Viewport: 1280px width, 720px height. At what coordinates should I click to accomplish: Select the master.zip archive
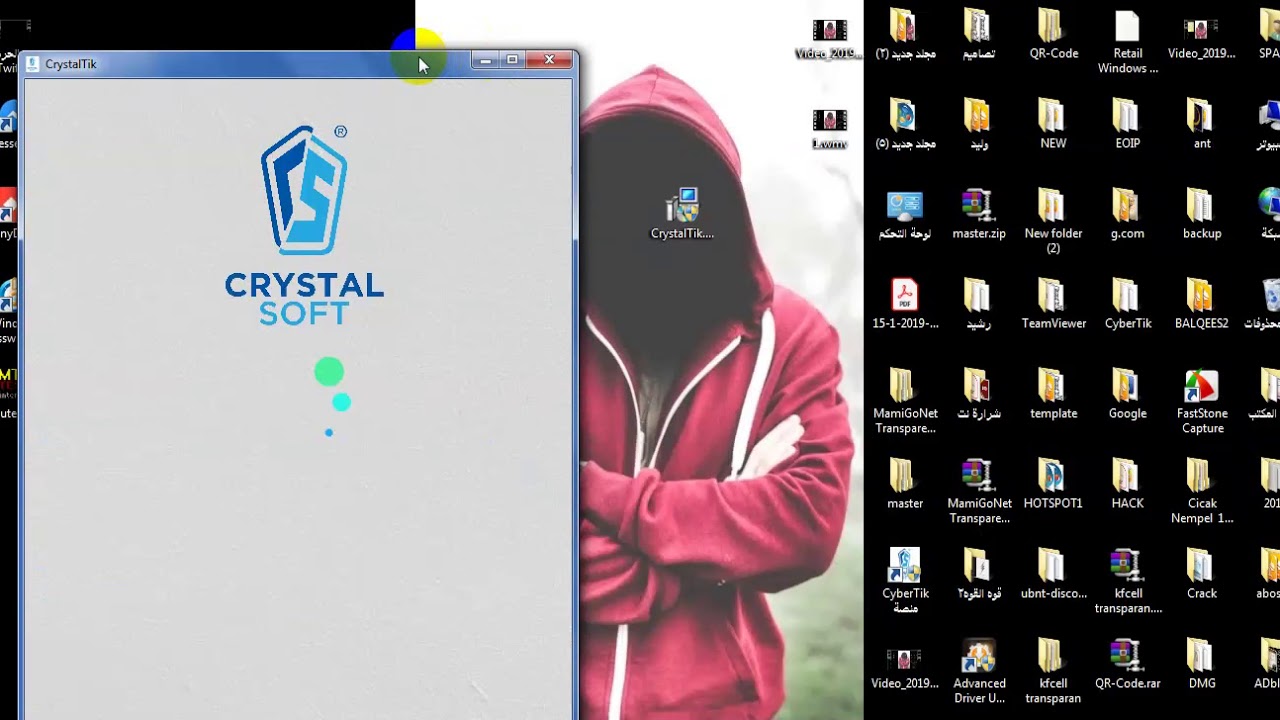978,215
